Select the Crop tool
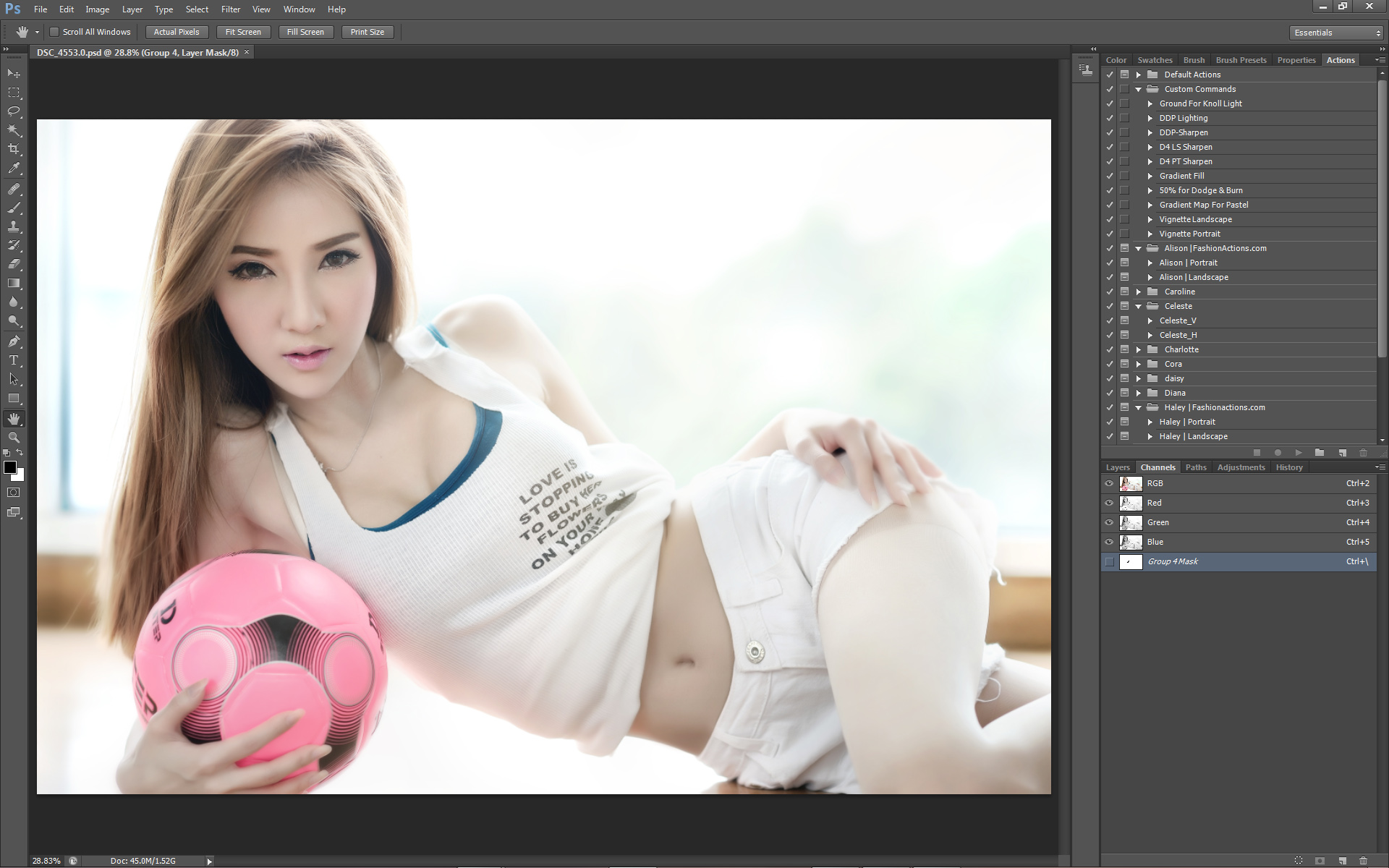This screenshot has height=868, width=1389. point(14,149)
